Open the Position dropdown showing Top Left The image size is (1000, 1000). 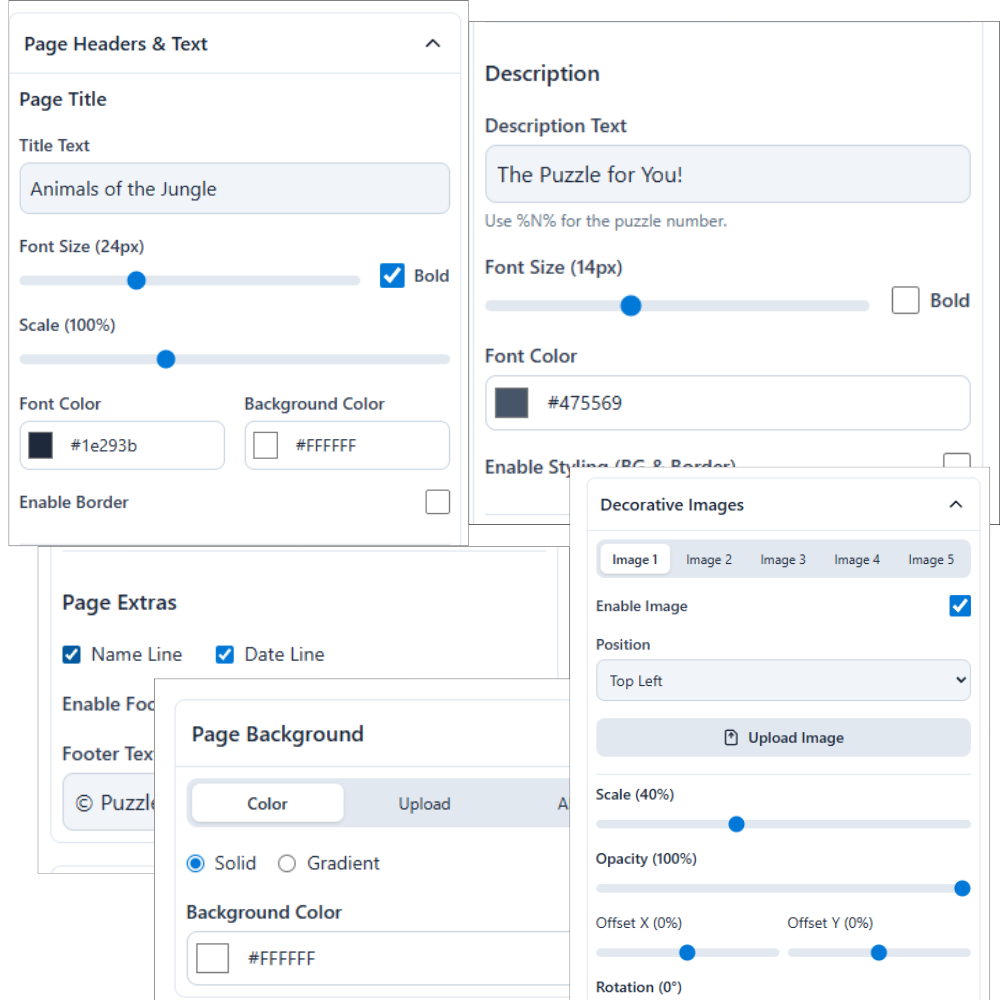(783, 681)
